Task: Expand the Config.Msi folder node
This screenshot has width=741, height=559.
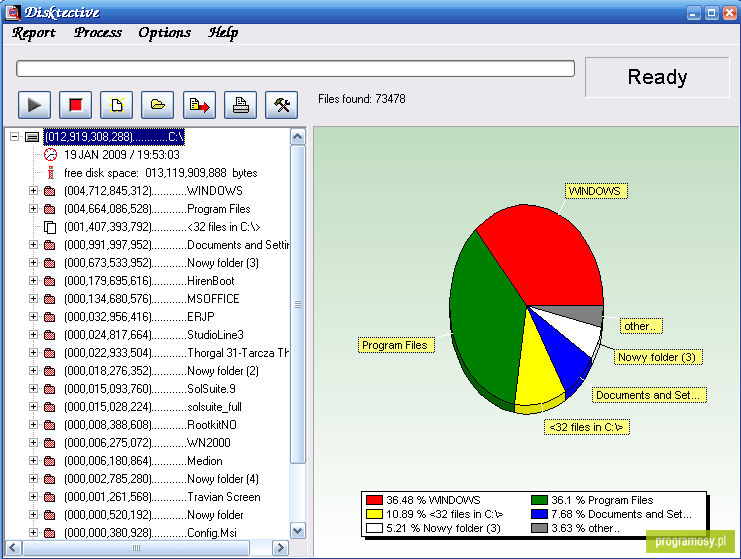Action: (x=33, y=532)
